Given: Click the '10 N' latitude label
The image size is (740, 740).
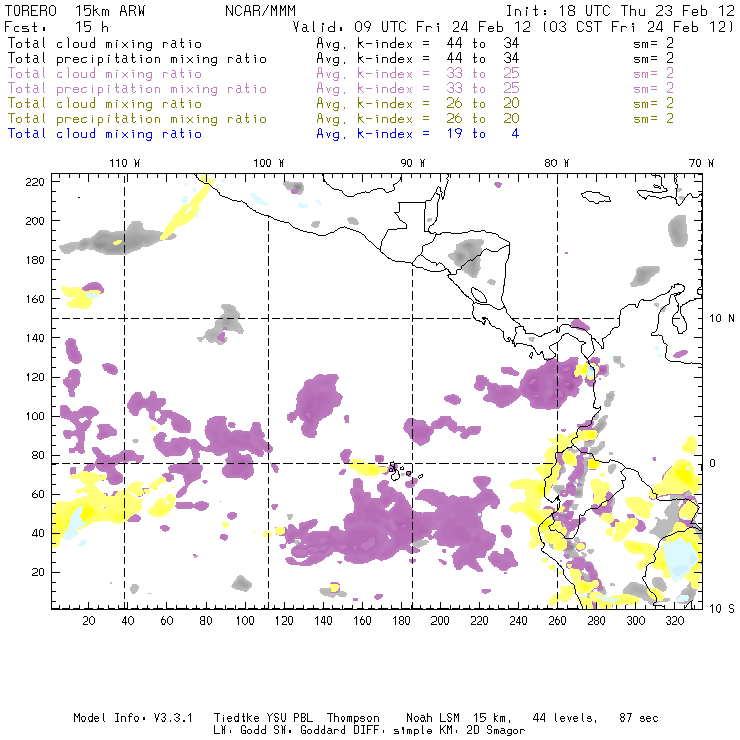Looking at the screenshot, I should click(722, 319).
